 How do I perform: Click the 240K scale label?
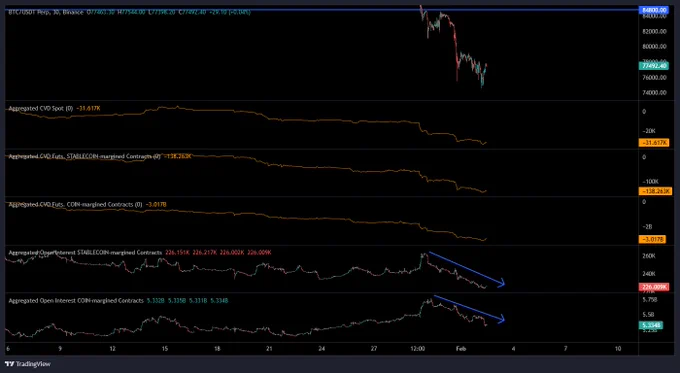pos(649,274)
